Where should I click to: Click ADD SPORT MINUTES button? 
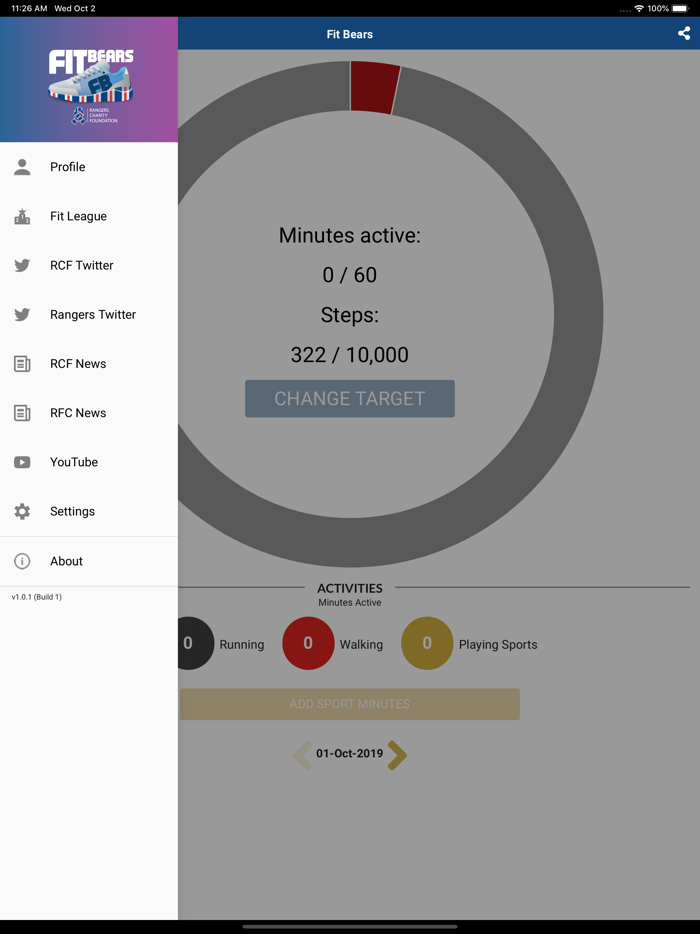(x=350, y=704)
